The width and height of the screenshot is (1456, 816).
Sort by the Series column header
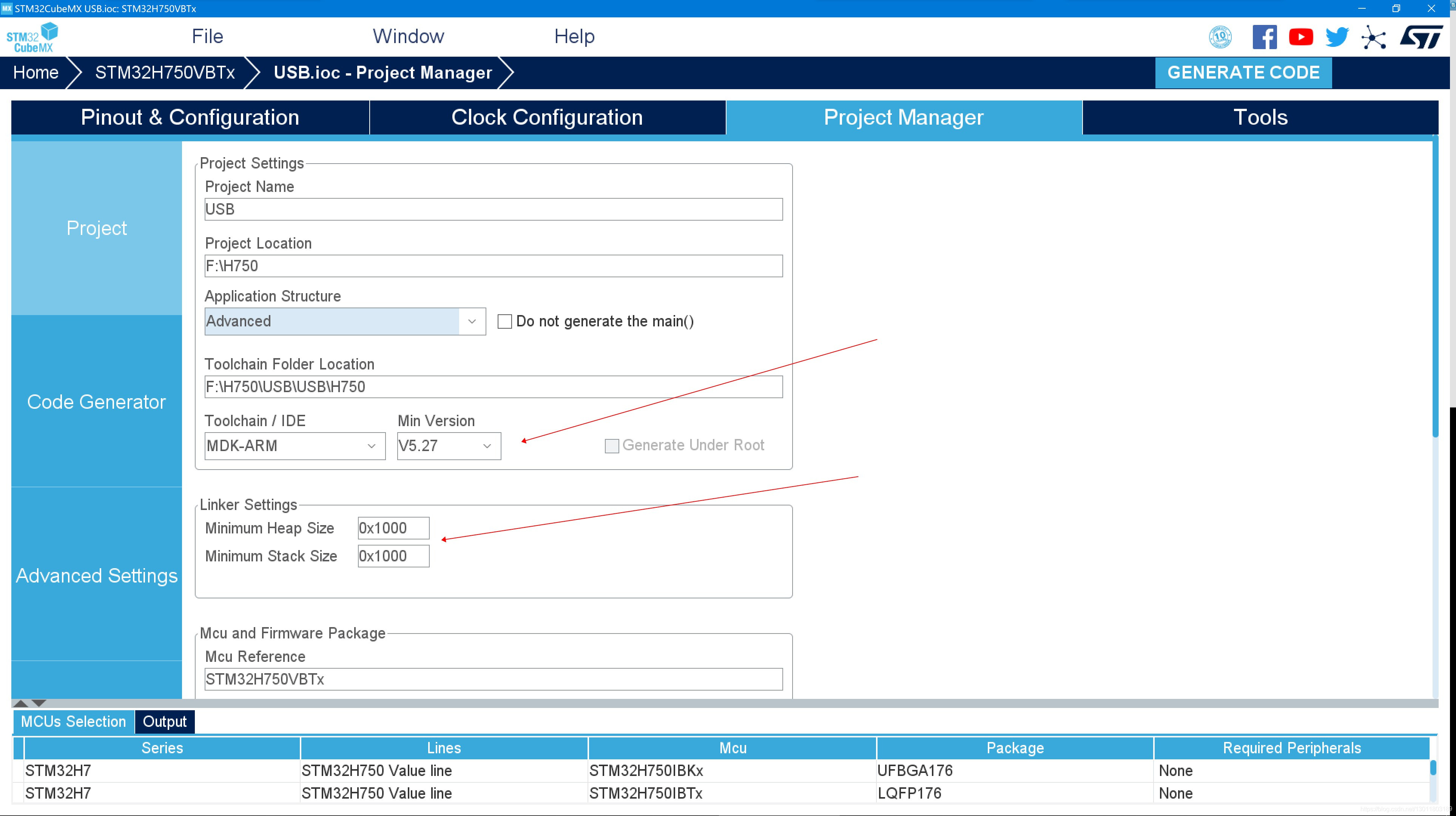pyautogui.click(x=162, y=748)
